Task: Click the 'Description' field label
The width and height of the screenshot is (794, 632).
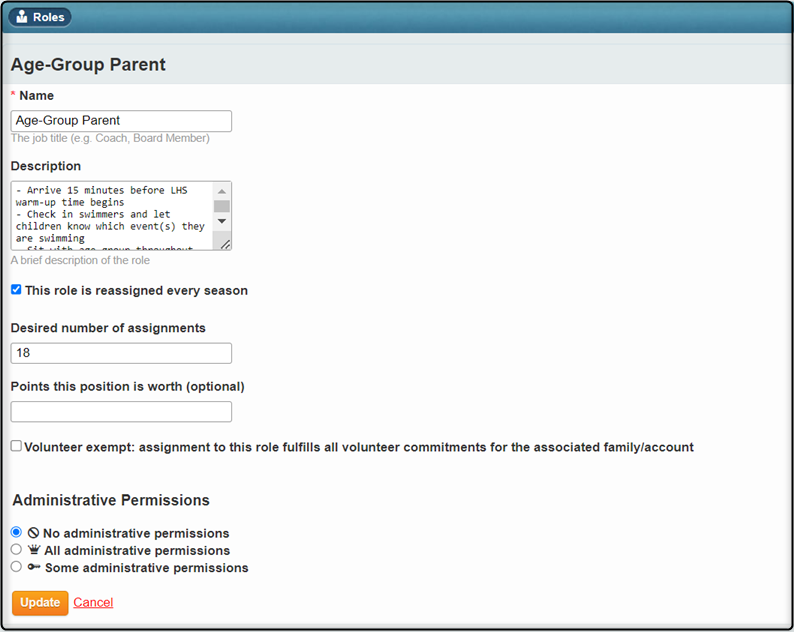Action: [x=46, y=166]
